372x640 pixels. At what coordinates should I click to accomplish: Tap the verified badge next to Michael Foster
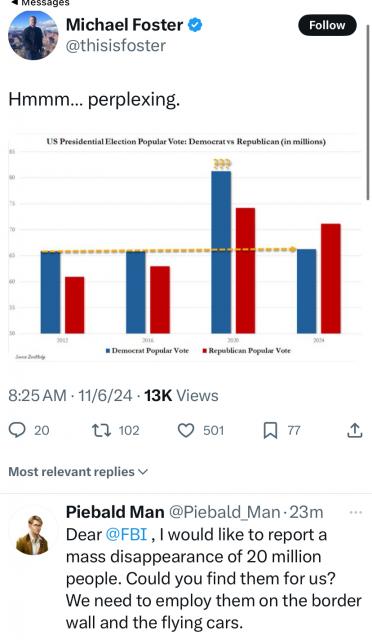[x=195, y=25]
